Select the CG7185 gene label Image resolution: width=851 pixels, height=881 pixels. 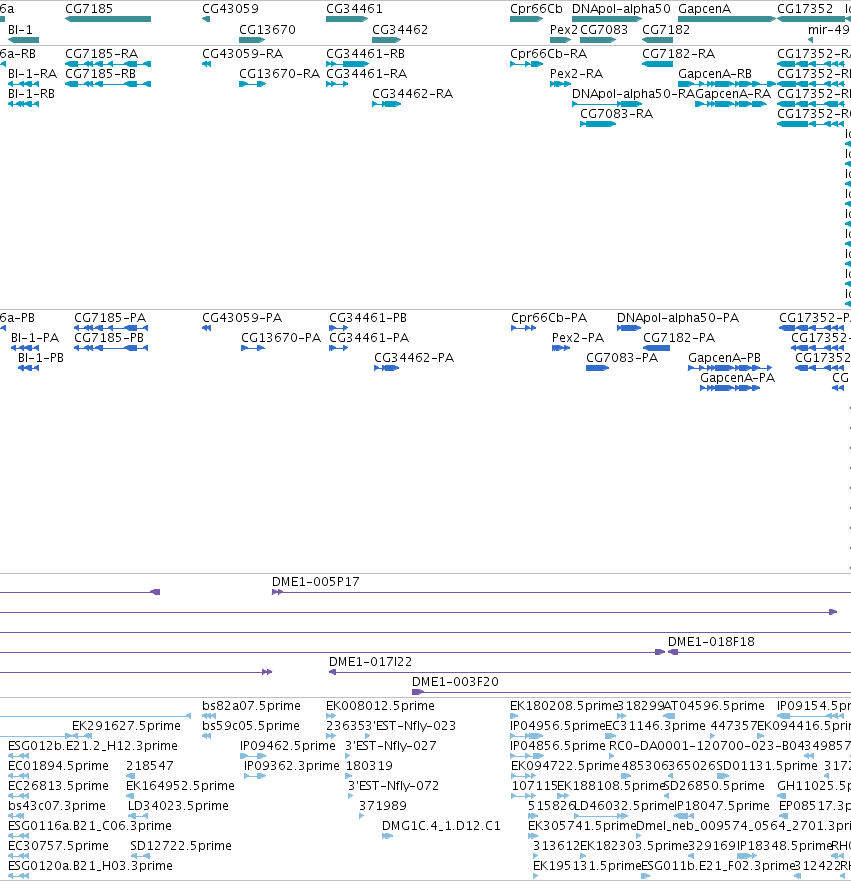tap(89, 9)
